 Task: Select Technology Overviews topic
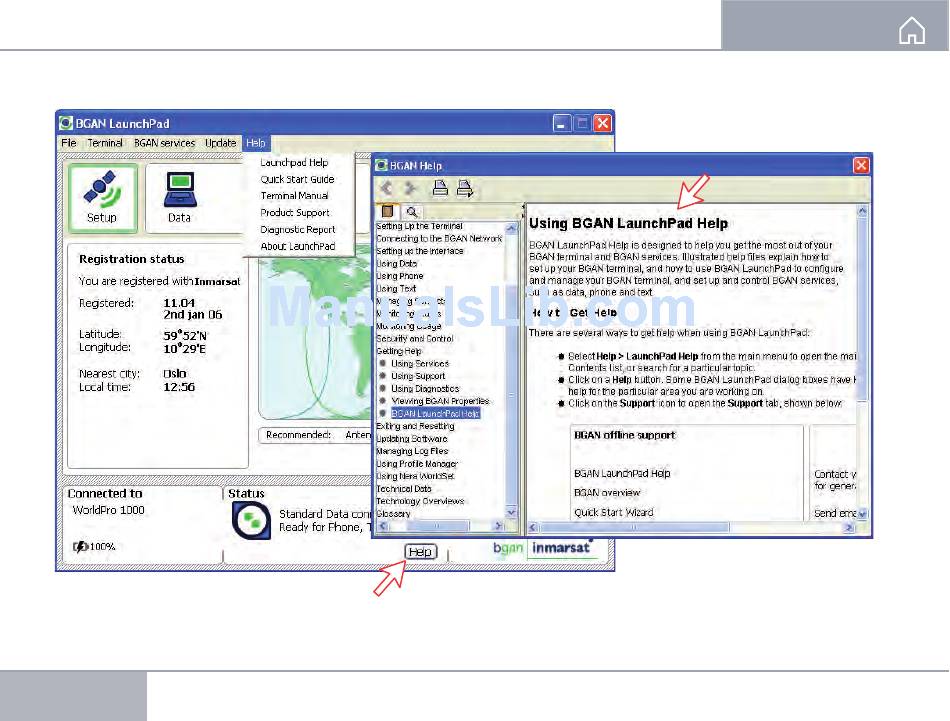point(420,501)
